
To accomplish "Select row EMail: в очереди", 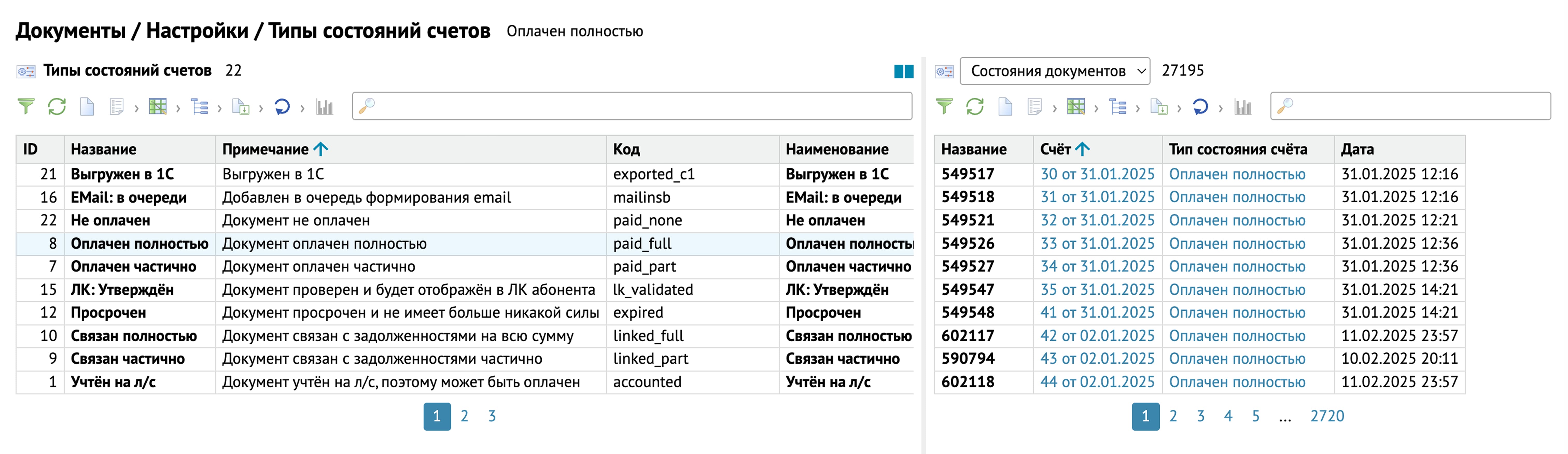I will click(x=464, y=198).
